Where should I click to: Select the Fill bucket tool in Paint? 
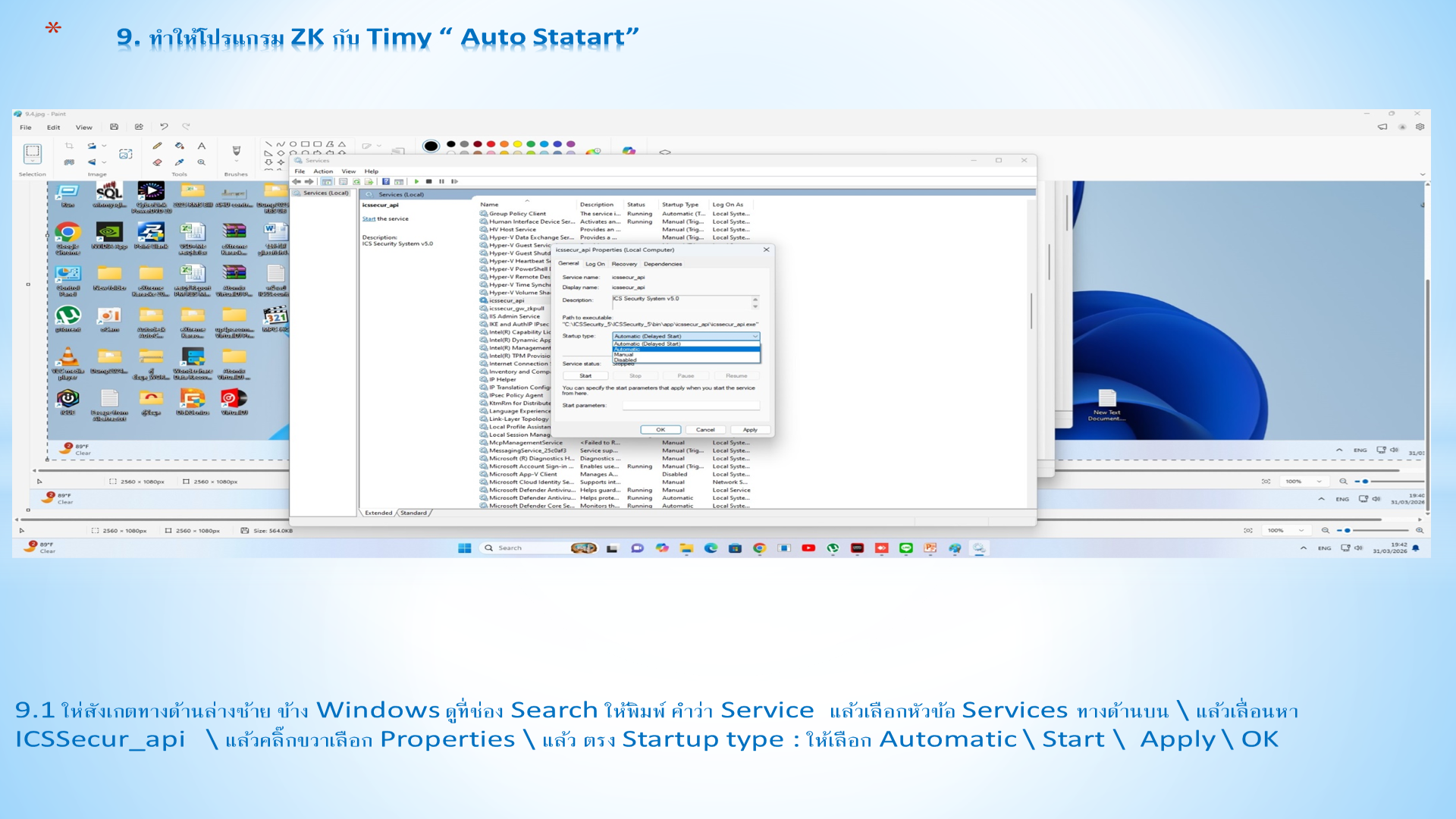179,146
